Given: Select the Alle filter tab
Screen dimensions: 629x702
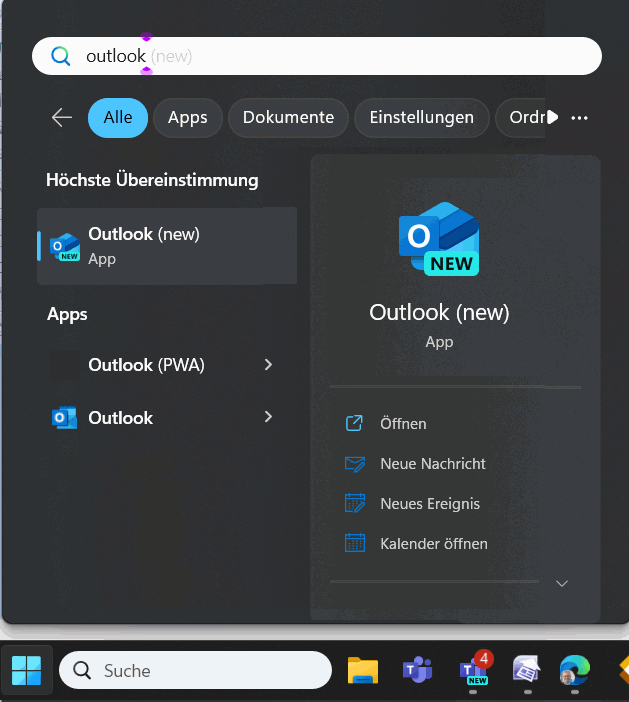Looking at the screenshot, I should tap(118, 118).
